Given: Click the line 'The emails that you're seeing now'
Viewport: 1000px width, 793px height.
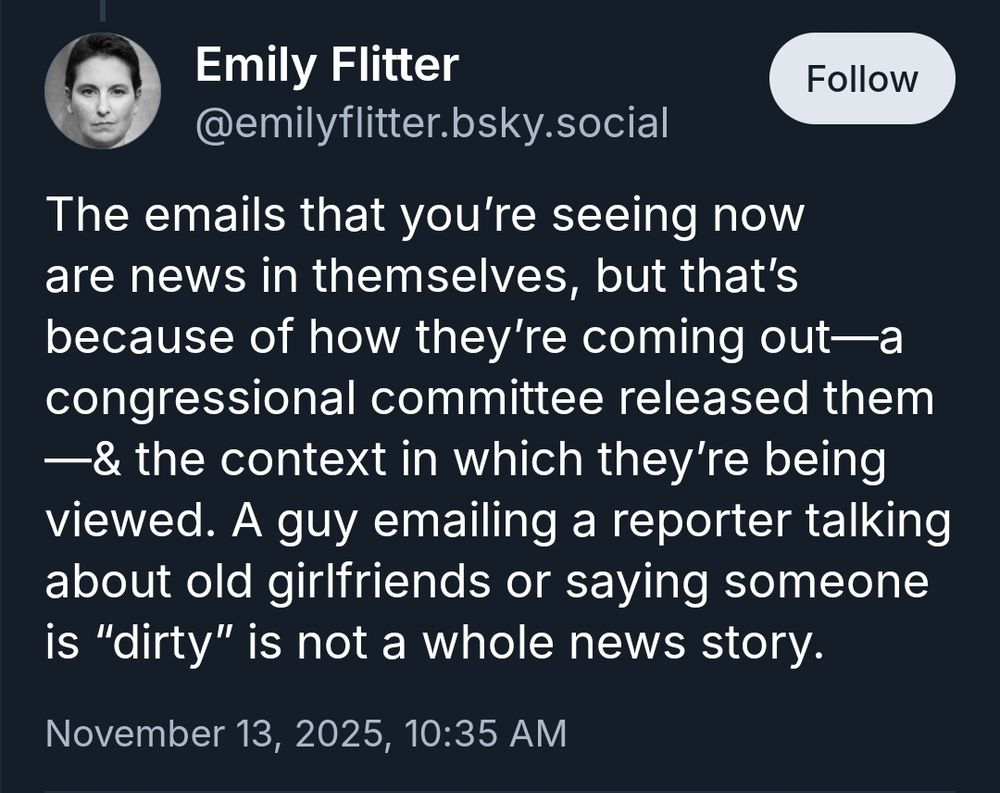Looking at the screenshot, I should pos(424,217).
